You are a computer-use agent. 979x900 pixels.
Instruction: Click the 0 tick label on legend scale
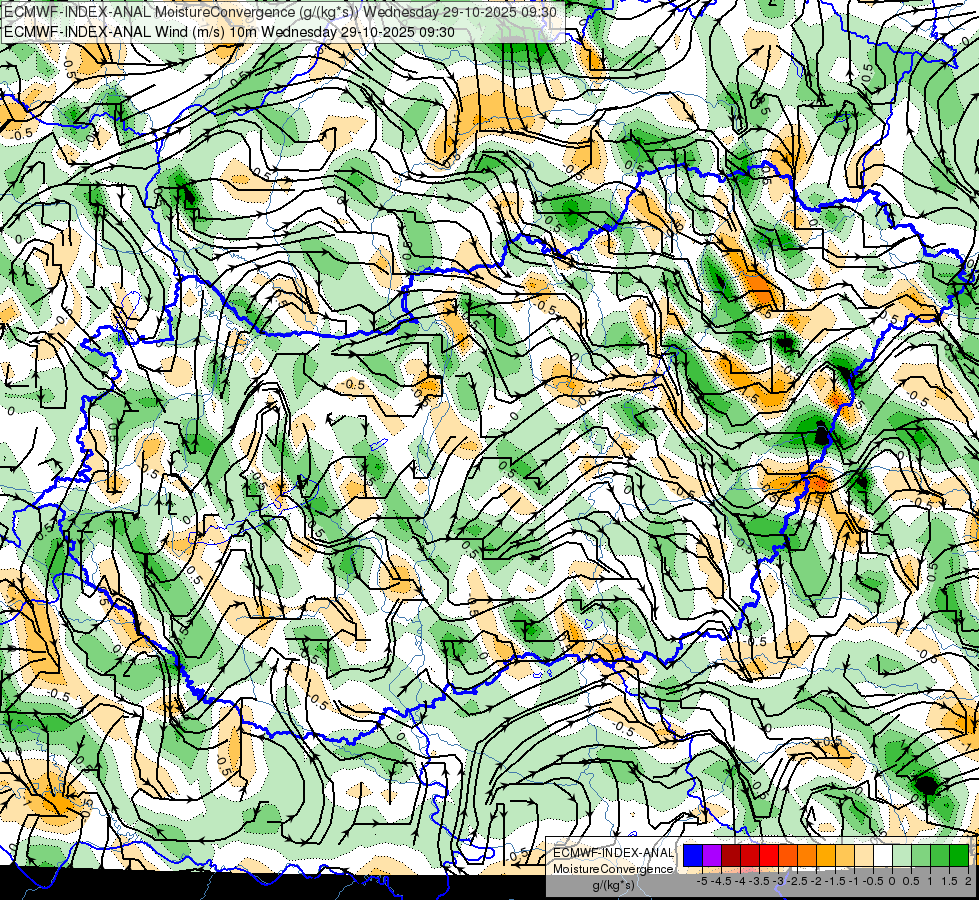892,881
